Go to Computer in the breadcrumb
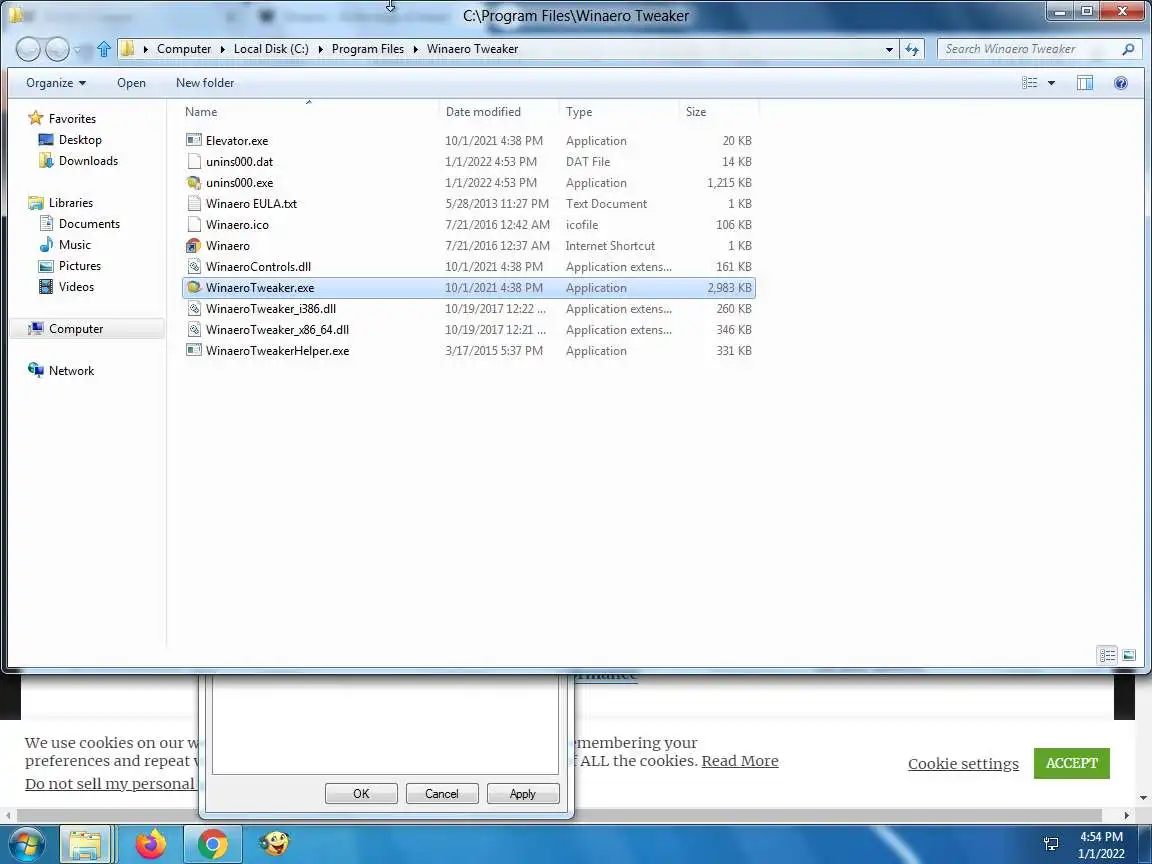This screenshot has height=864, width=1152. tap(184, 49)
